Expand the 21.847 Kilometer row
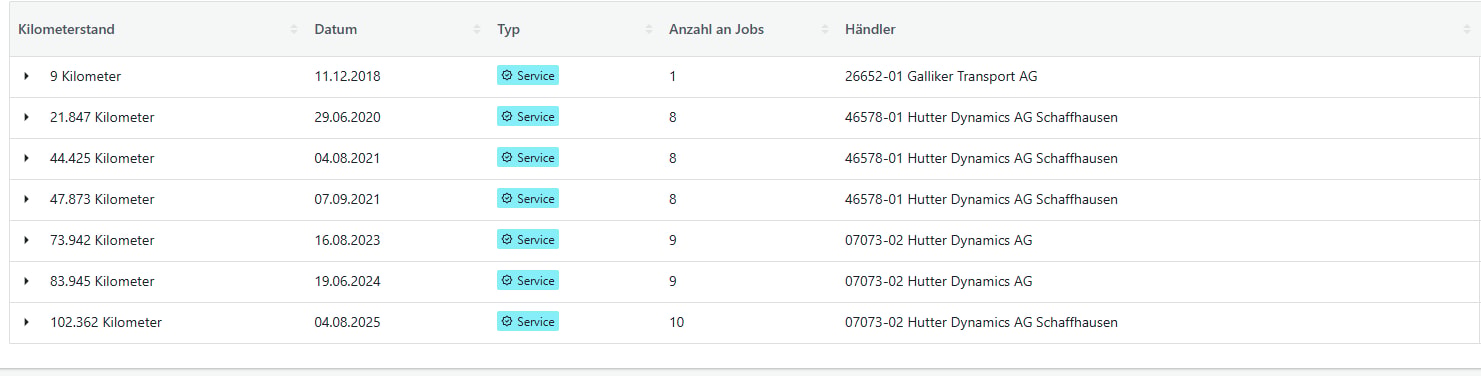The image size is (1481, 376). coord(26,117)
